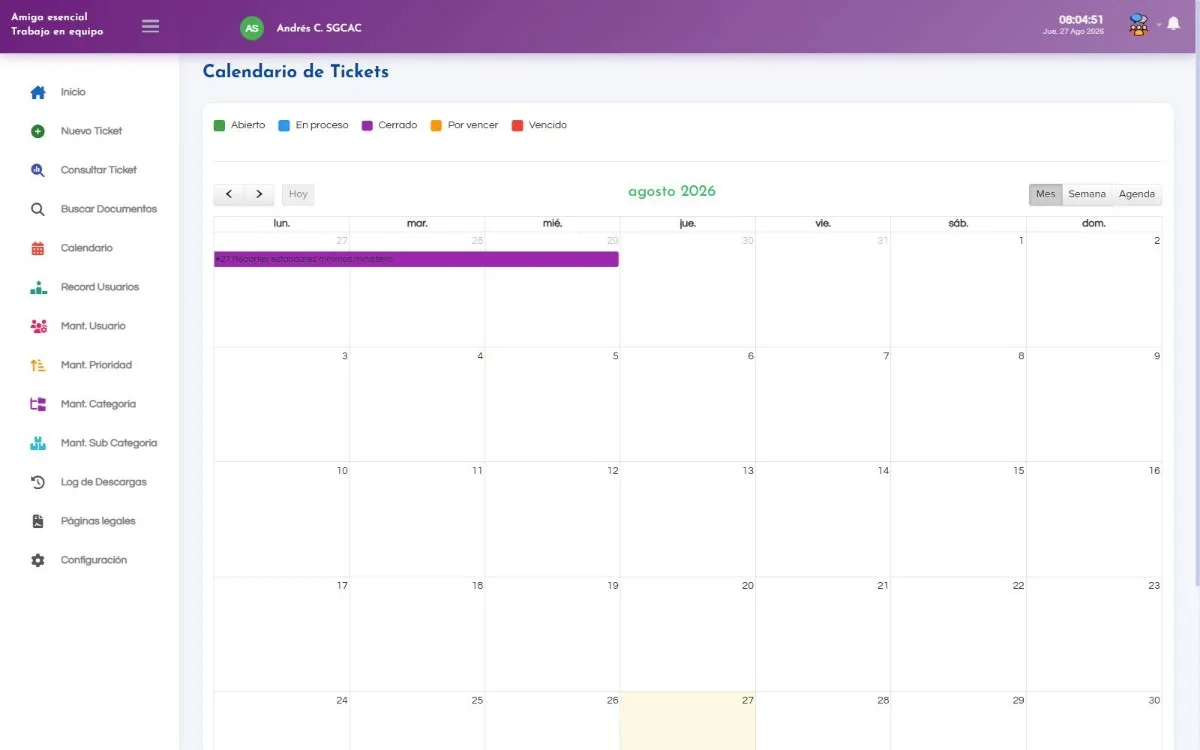The height and width of the screenshot is (750, 1200).
Task: Open Páginas legales menu item
Action: pyautogui.click(x=98, y=521)
